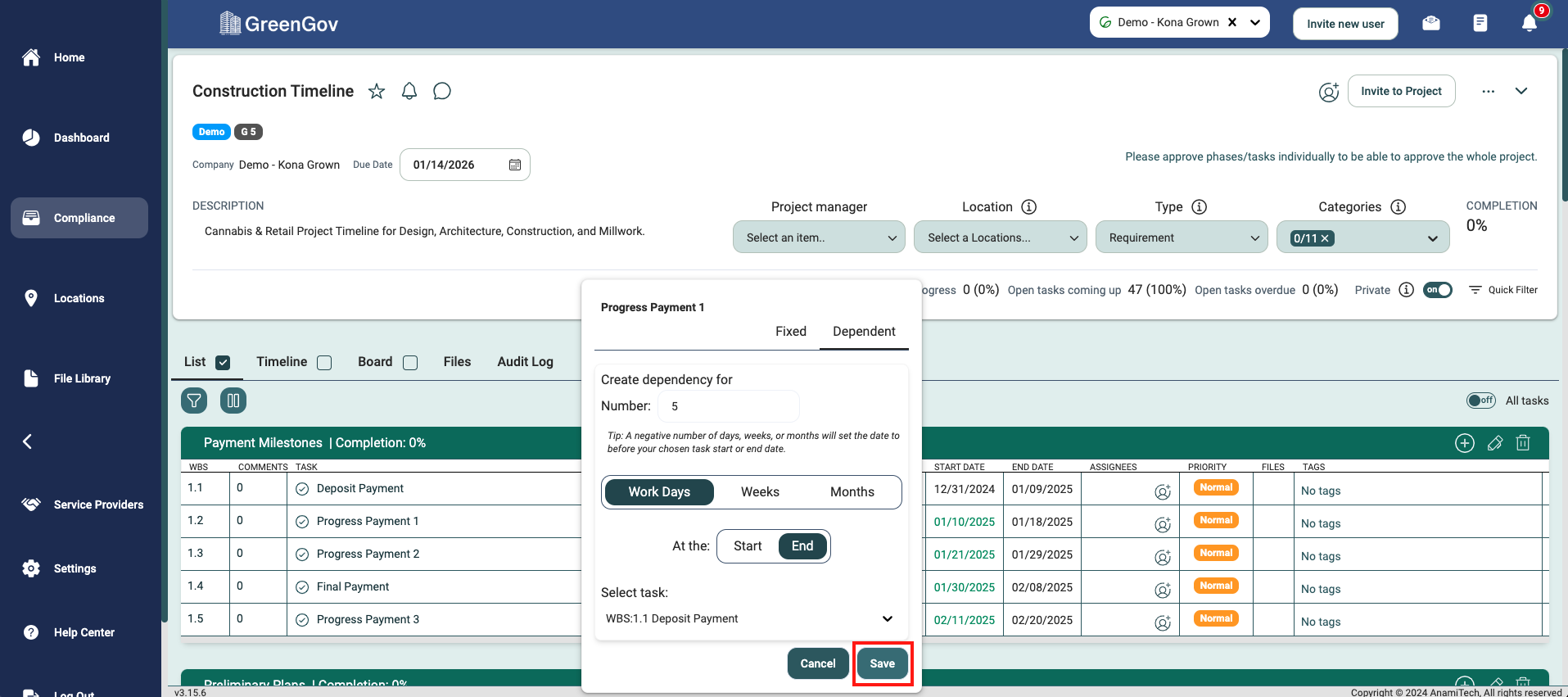This screenshot has width=1568, height=697.
Task: Open the document notes icon in header
Action: tap(1480, 23)
